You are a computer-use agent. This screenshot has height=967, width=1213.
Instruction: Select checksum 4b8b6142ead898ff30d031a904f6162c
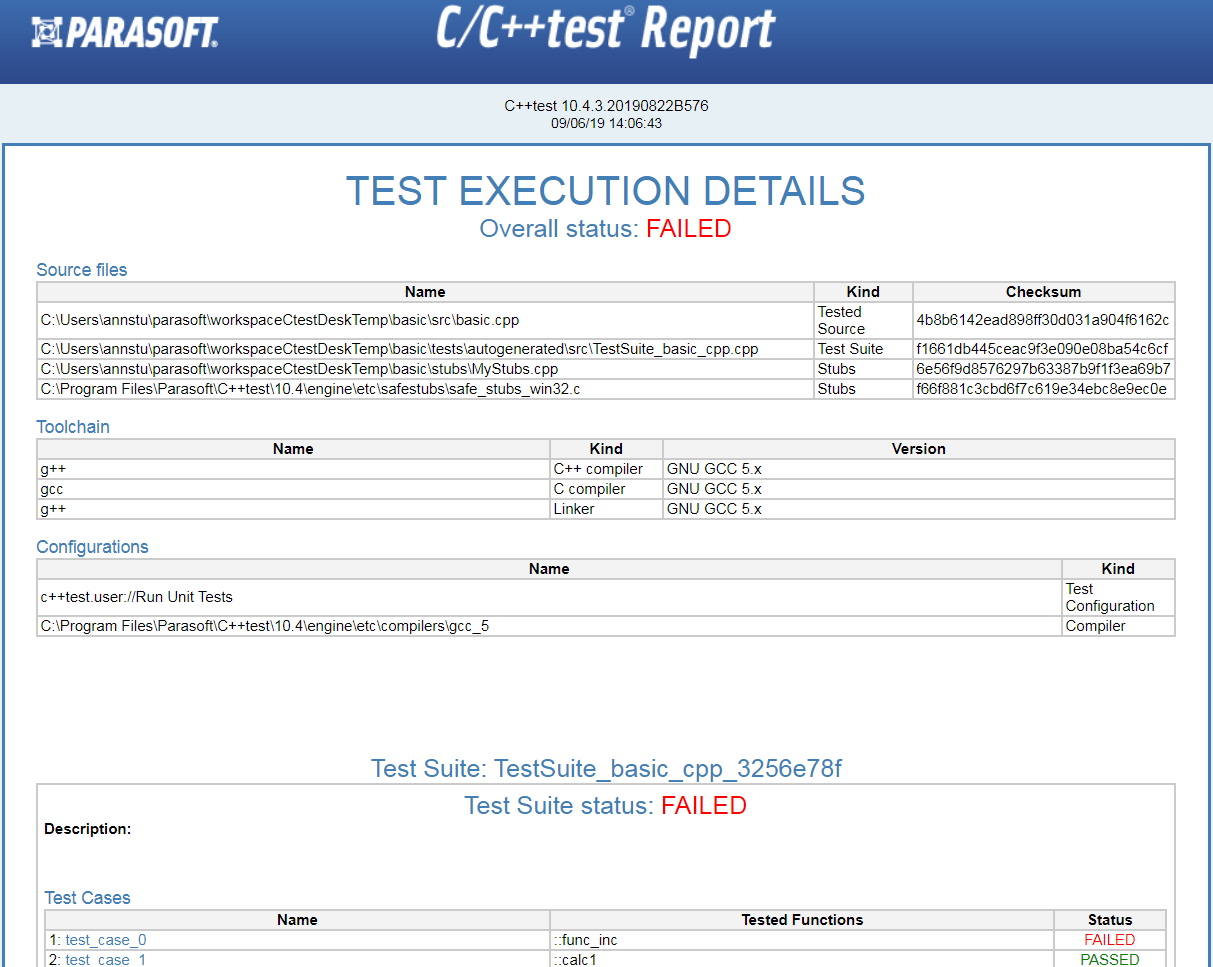pyautogui.click(x=1043, y=320)
